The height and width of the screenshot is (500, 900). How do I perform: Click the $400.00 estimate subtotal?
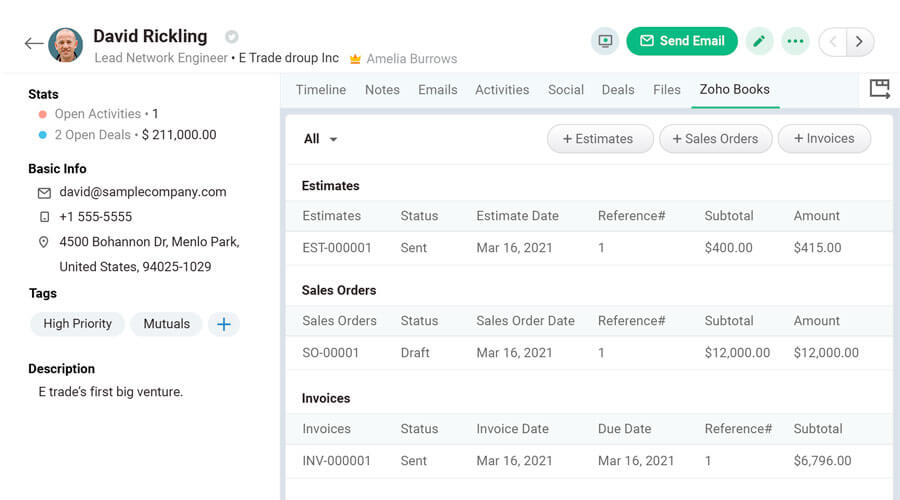(728, 248)
